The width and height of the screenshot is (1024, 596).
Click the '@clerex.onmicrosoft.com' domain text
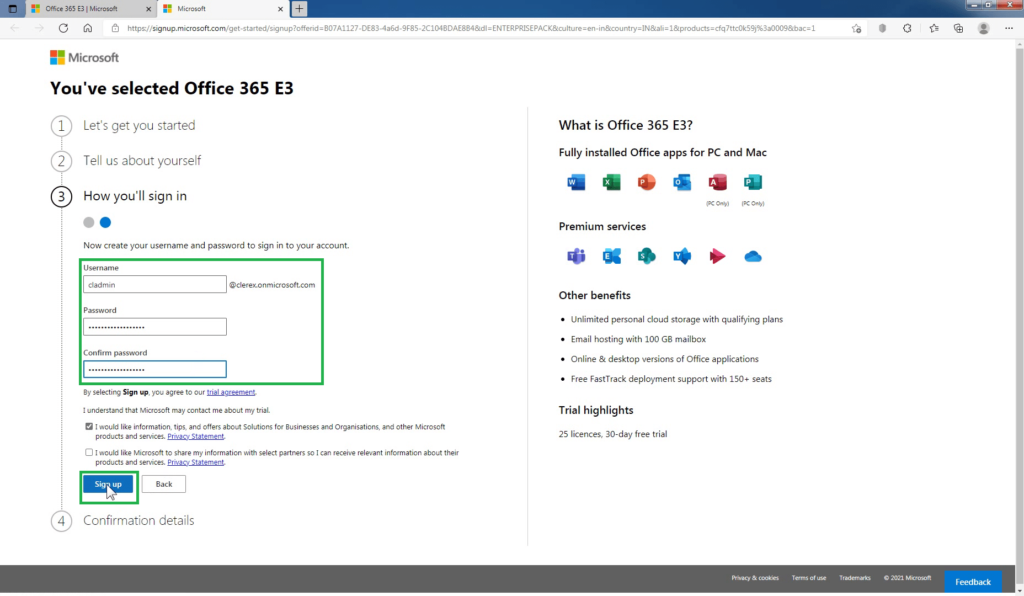pos(272,285)
